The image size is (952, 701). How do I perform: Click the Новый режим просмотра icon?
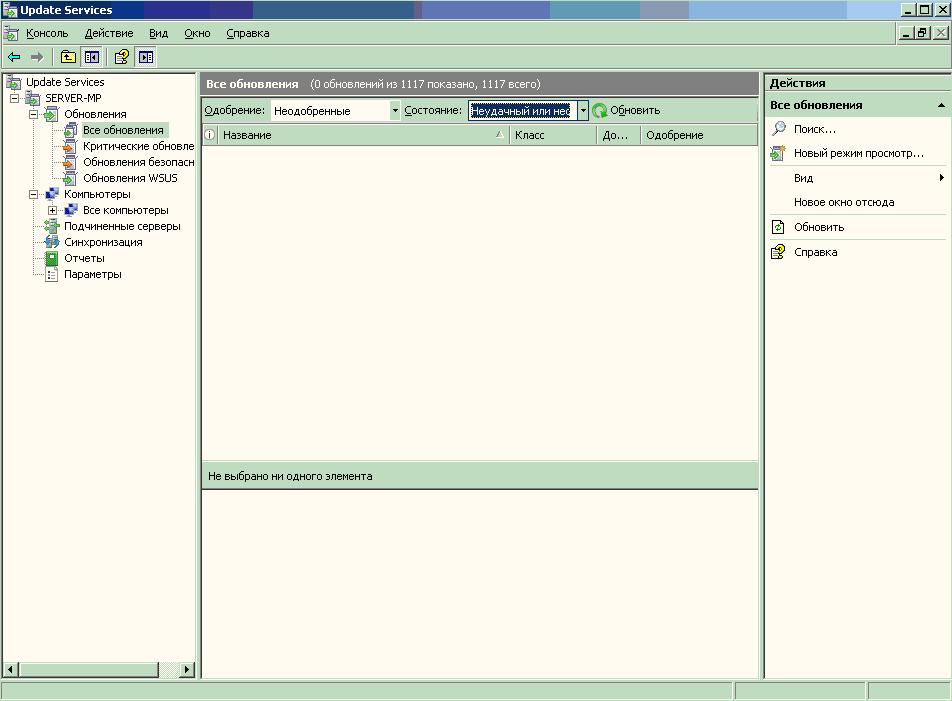778,153
